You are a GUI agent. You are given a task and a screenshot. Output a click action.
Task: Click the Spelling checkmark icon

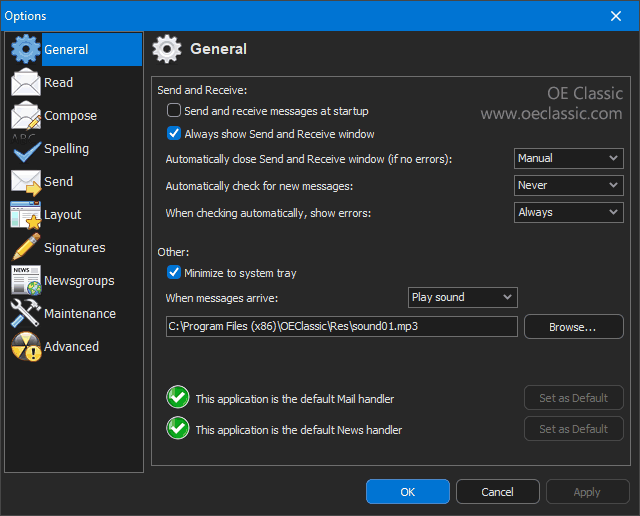[26, 149]
